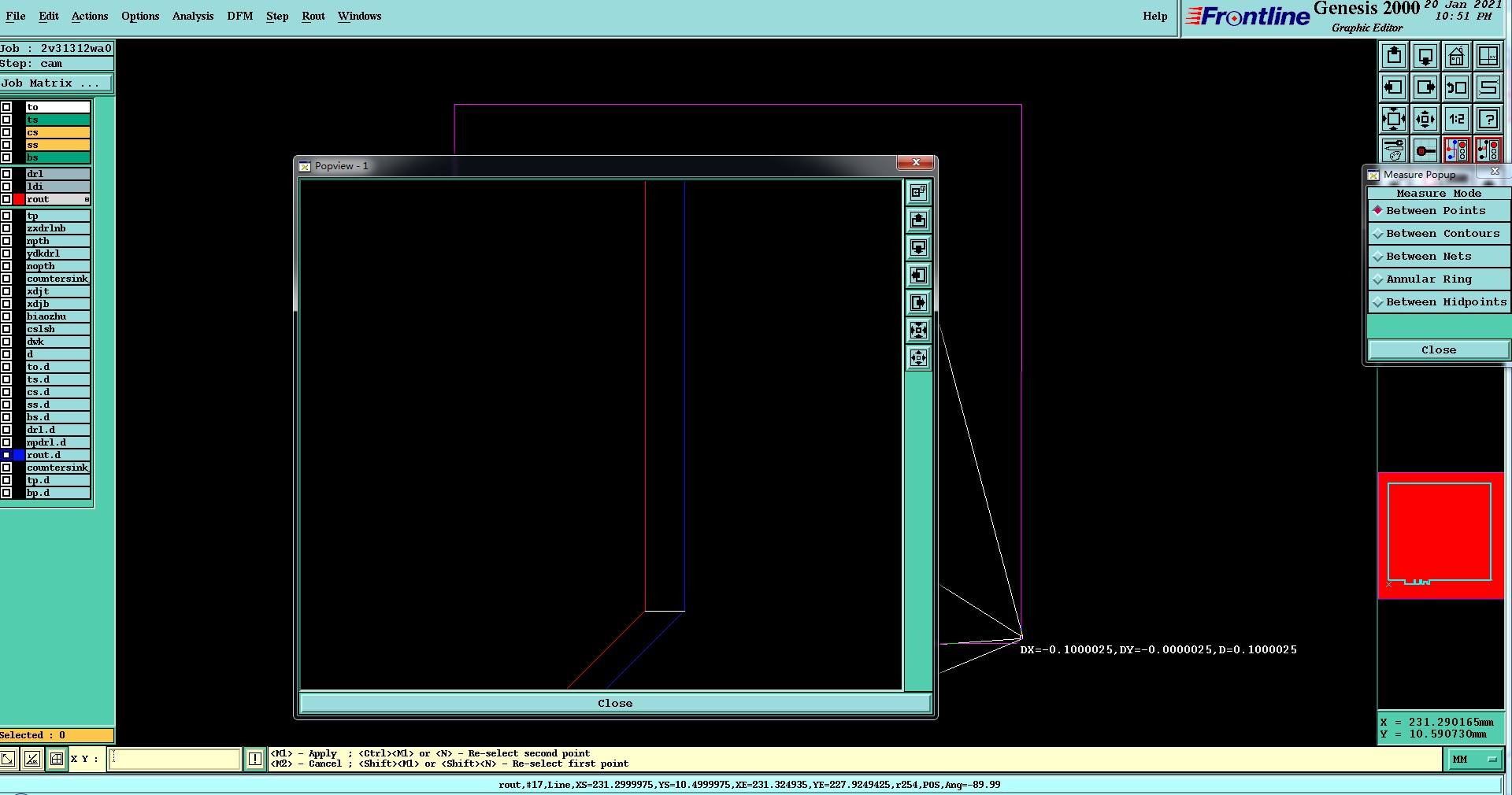Click the S-shaped route path icon
Screen dimensions: 1512x795
pyautogui.click(x=1488, y=87)
